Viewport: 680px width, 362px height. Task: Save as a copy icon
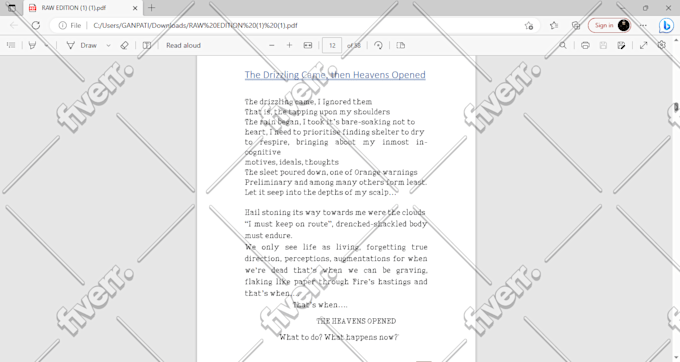click(x=621, y=45)
